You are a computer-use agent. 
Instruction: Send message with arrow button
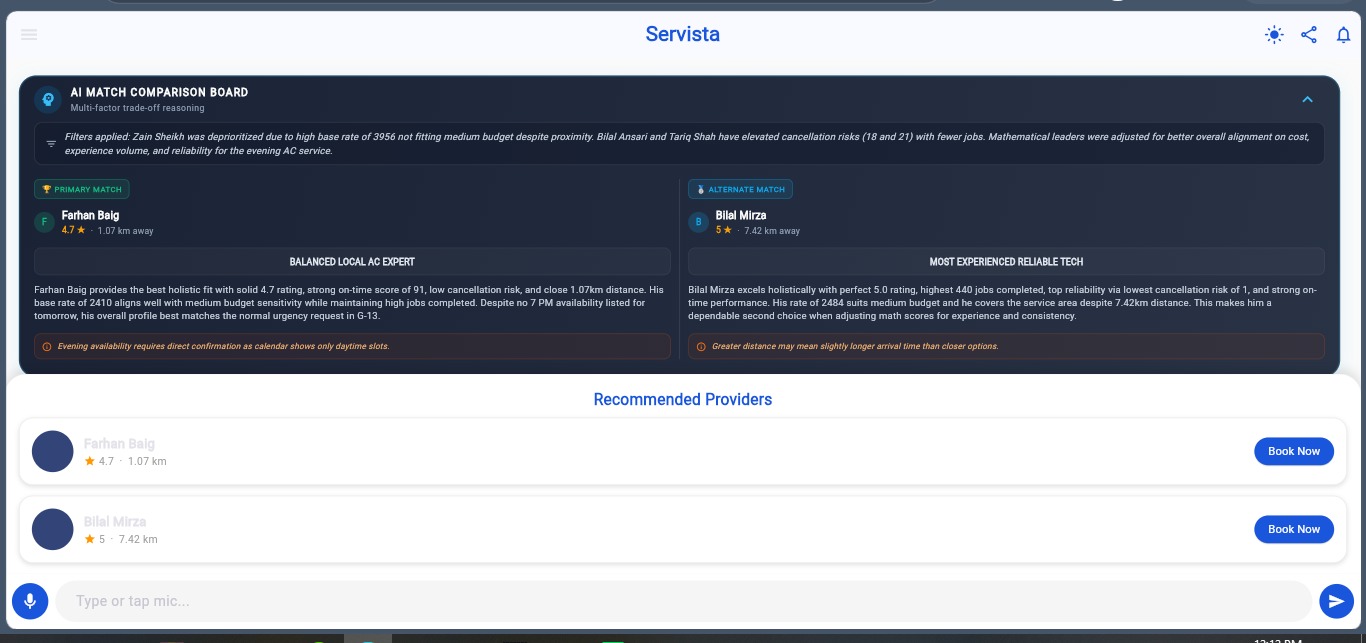pyautogui.click(x=1336, y=601)
